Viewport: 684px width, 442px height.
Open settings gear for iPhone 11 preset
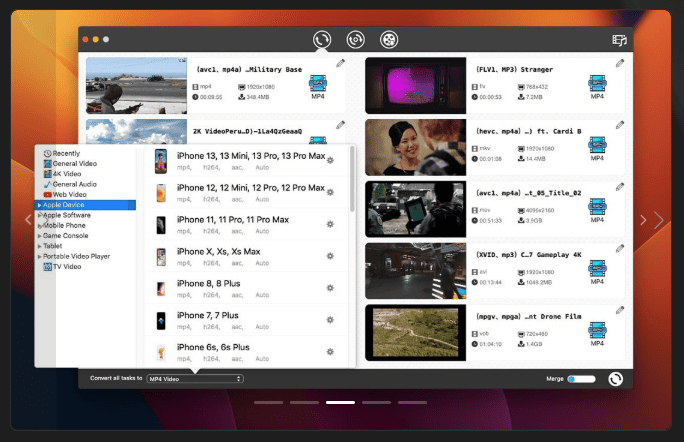(330, 224)
